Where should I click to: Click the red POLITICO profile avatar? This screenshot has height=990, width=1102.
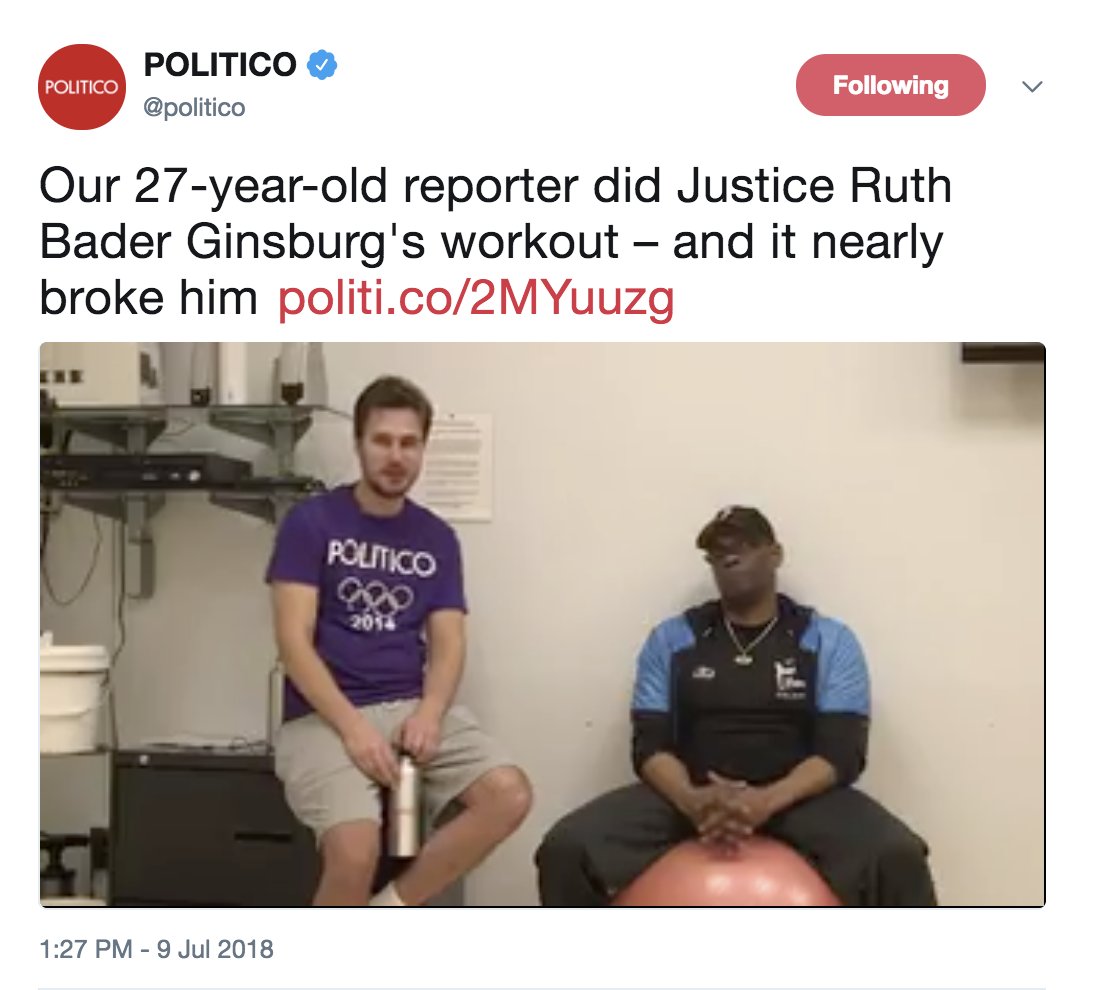[x=82, y=87]
